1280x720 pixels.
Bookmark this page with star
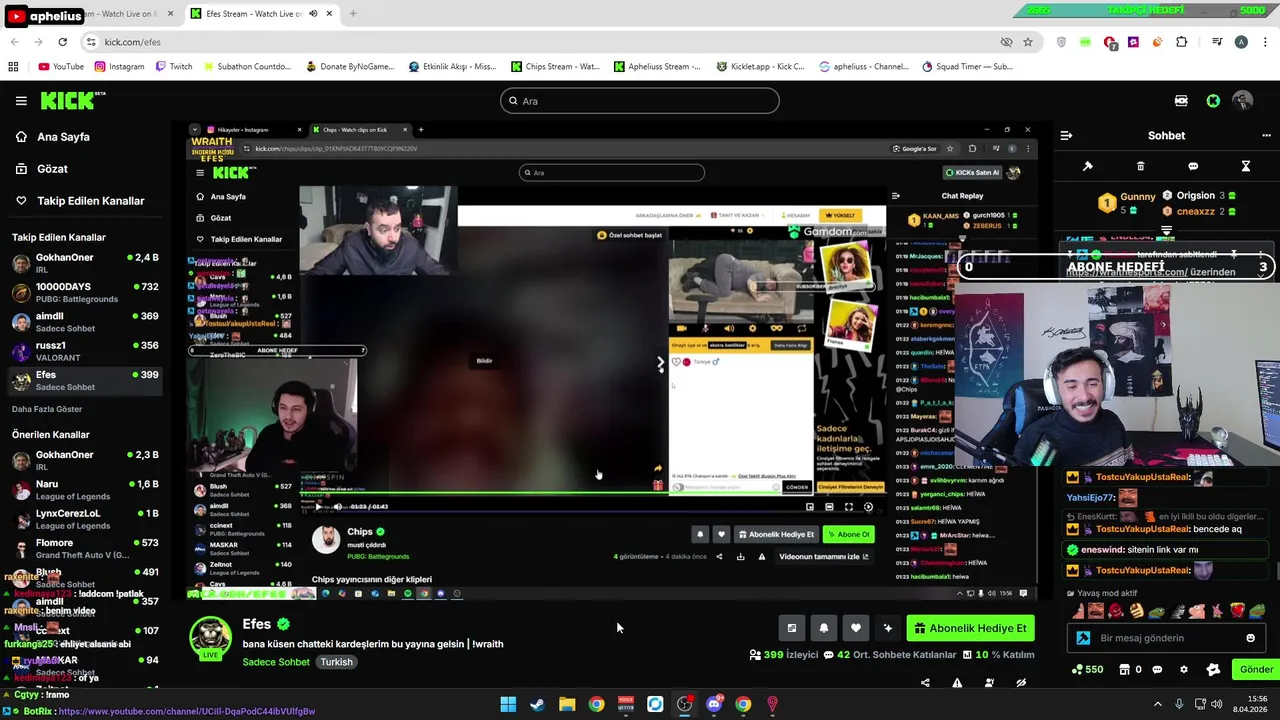pyautogui.click(x=1028, y=42)
